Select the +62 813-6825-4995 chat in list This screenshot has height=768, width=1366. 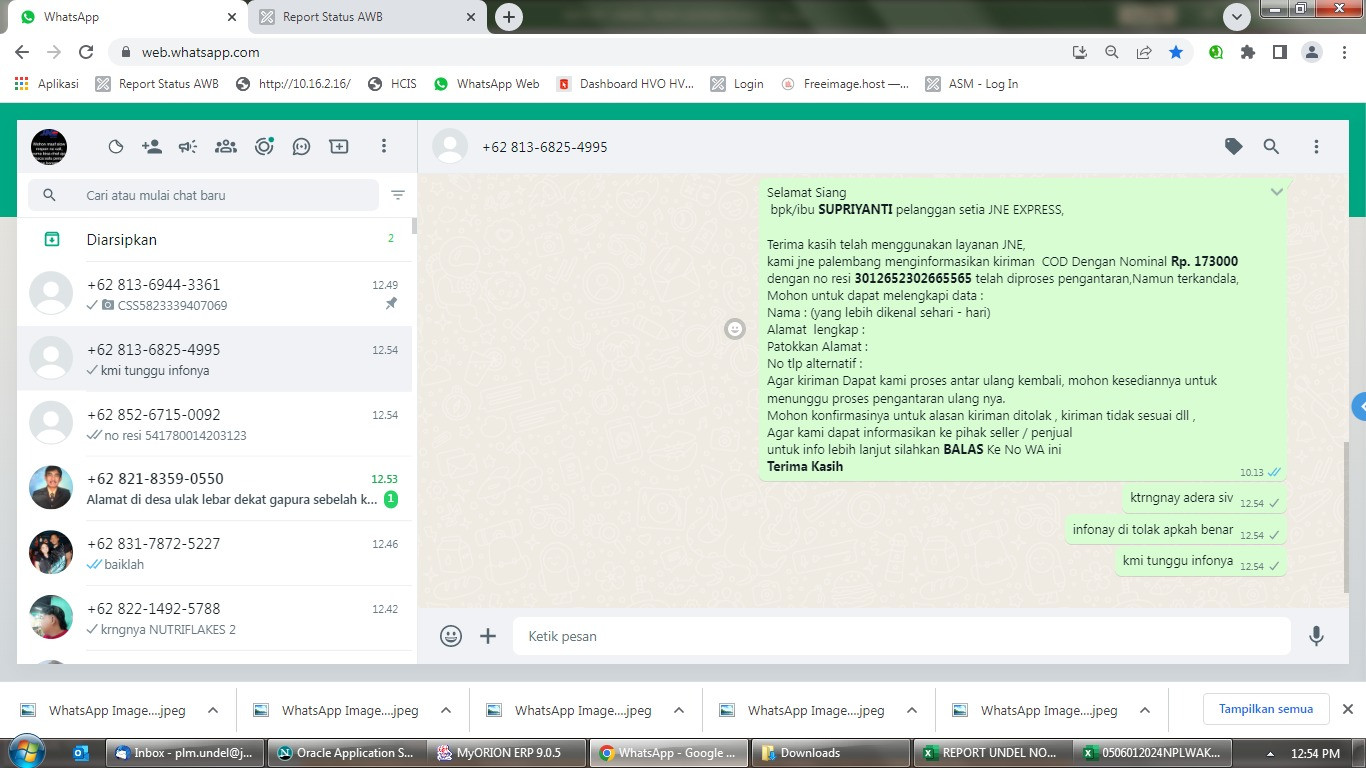[x=214, y=359]
